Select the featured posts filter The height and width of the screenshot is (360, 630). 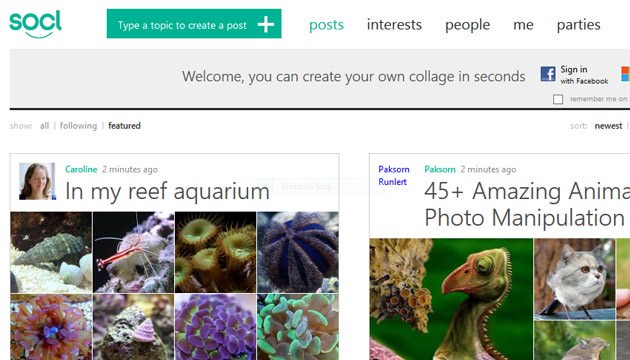coord(124,126)
